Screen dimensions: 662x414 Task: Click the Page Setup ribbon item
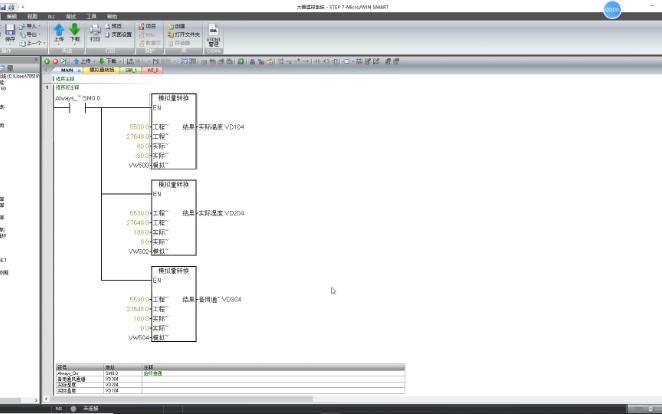click(119, 35)
